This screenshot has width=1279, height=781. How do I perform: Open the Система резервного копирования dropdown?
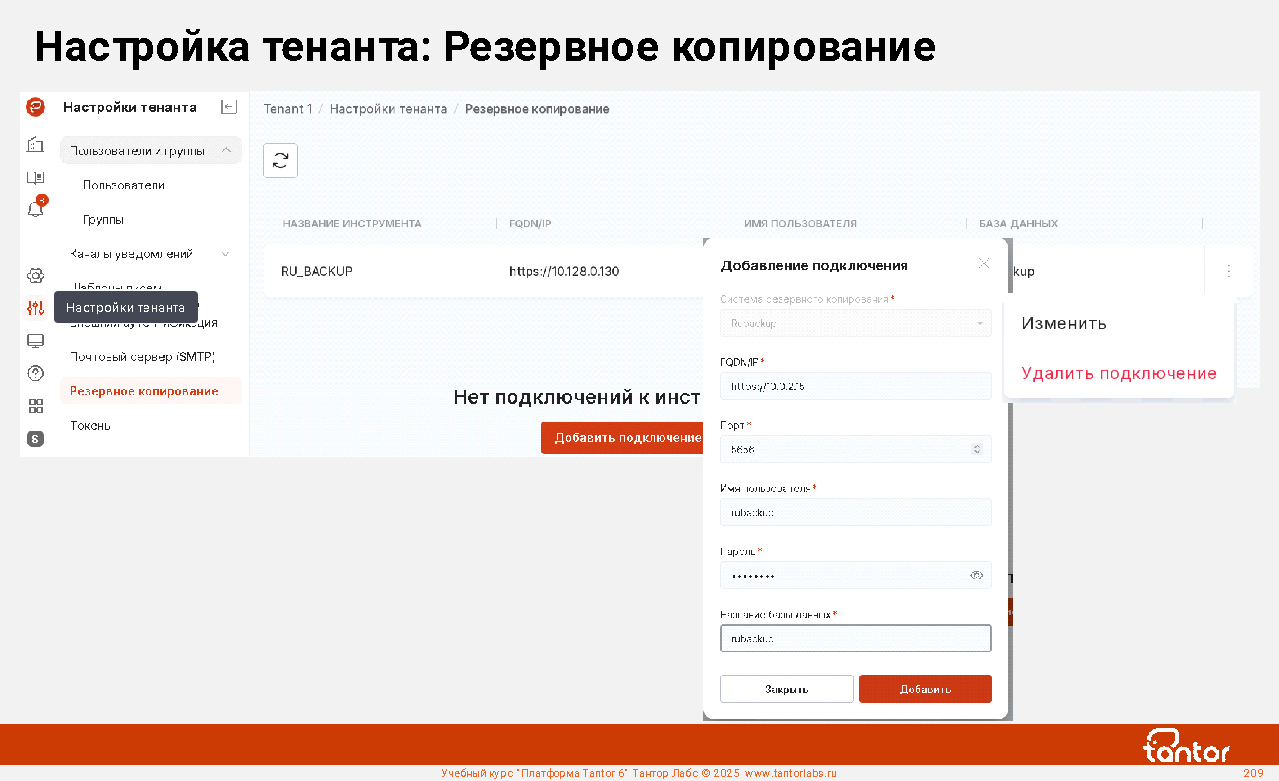pos(855,323)
